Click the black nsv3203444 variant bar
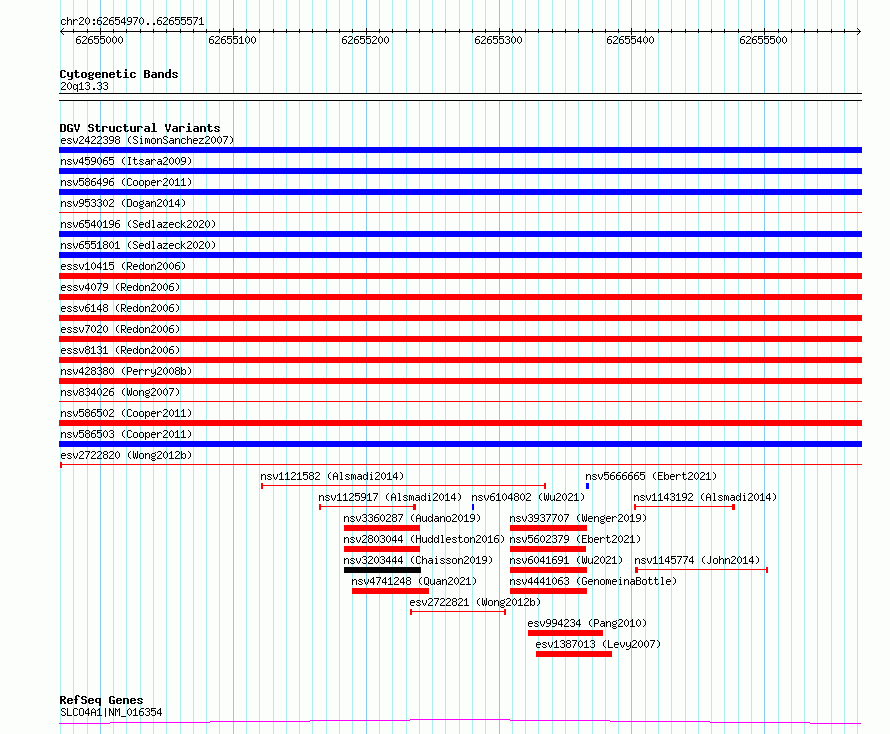 tap(382, 570)
